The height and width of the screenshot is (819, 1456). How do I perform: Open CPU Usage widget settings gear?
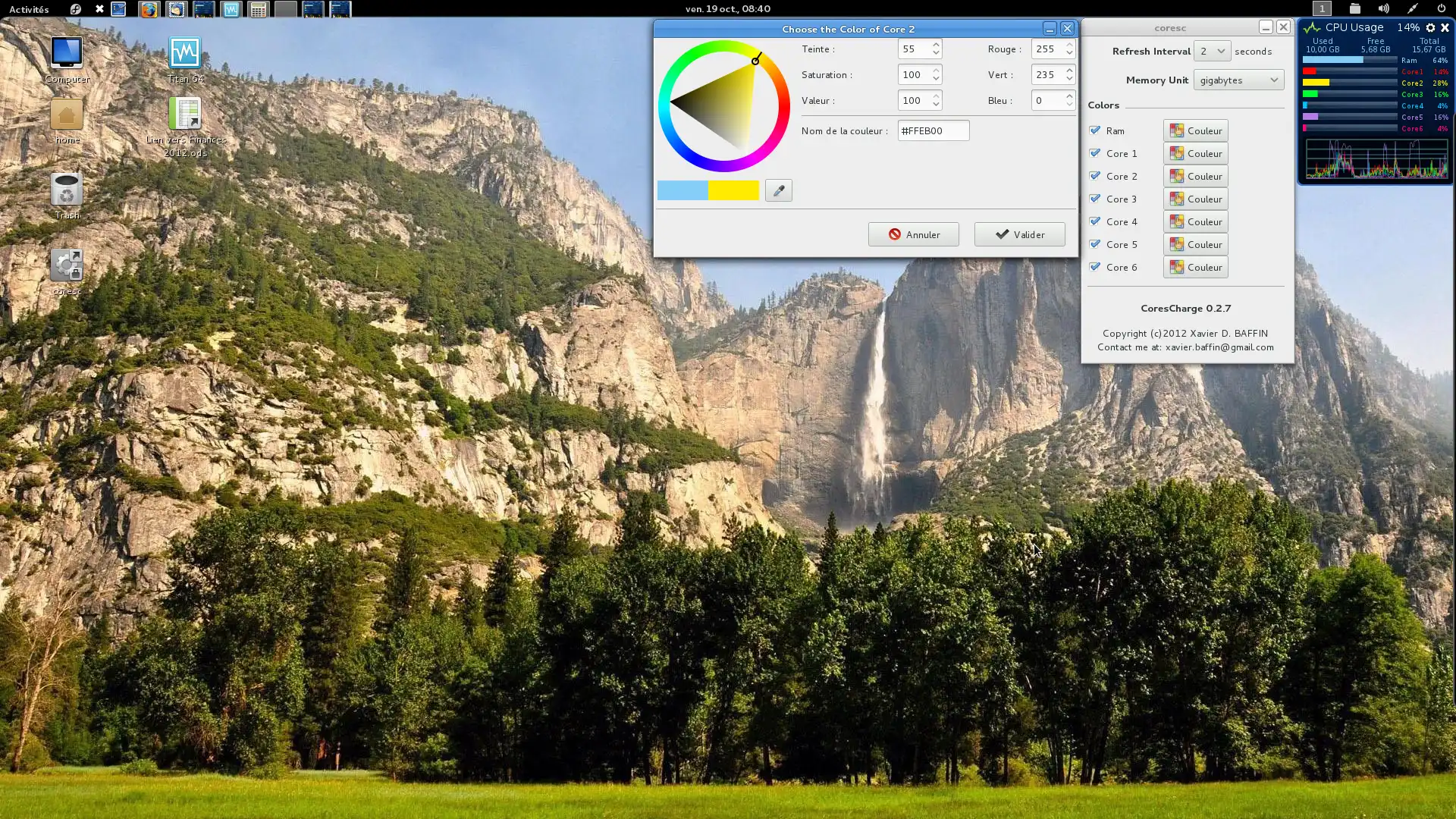tap(1430, 27)
